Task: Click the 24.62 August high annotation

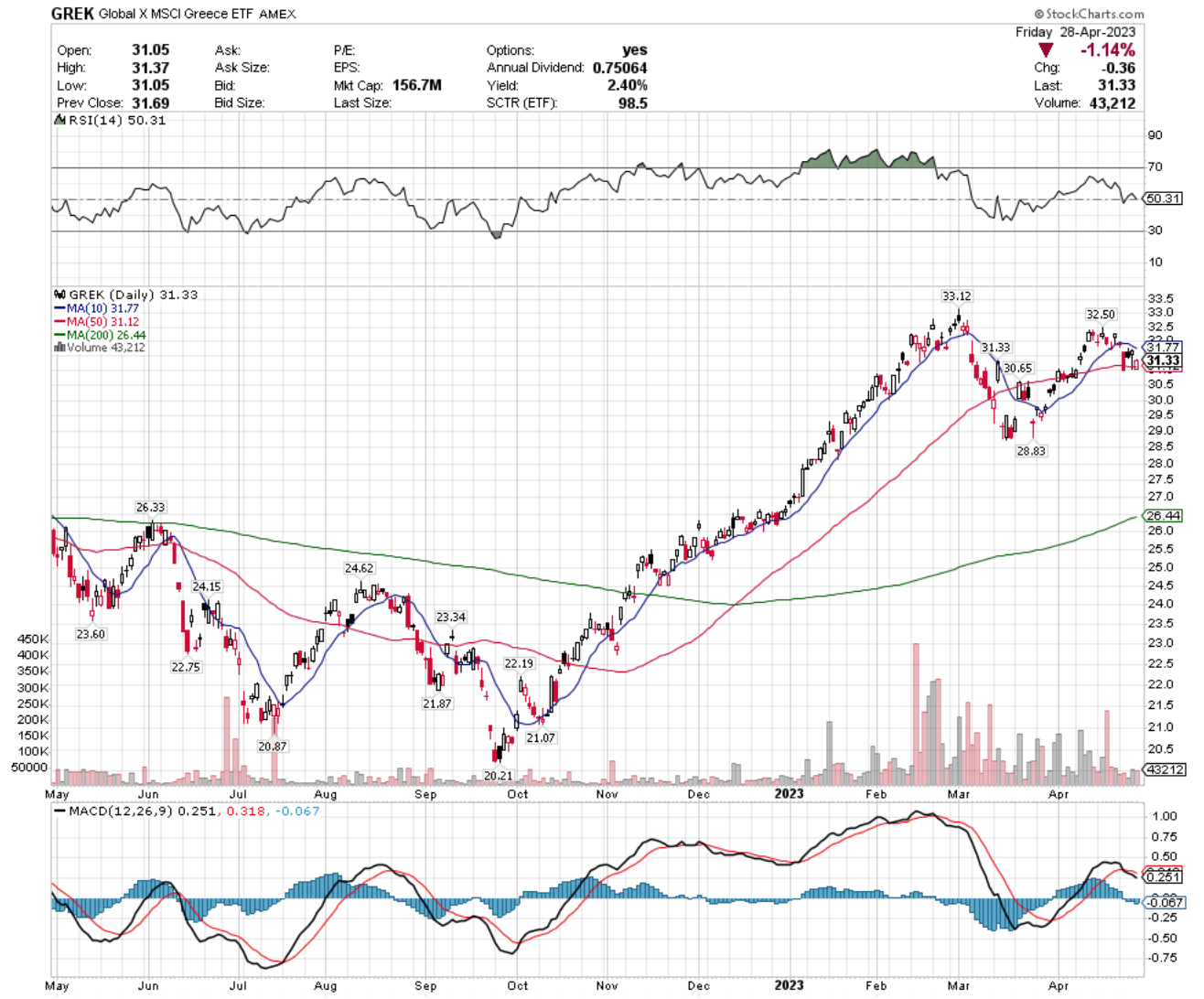Action: (360, 568)
